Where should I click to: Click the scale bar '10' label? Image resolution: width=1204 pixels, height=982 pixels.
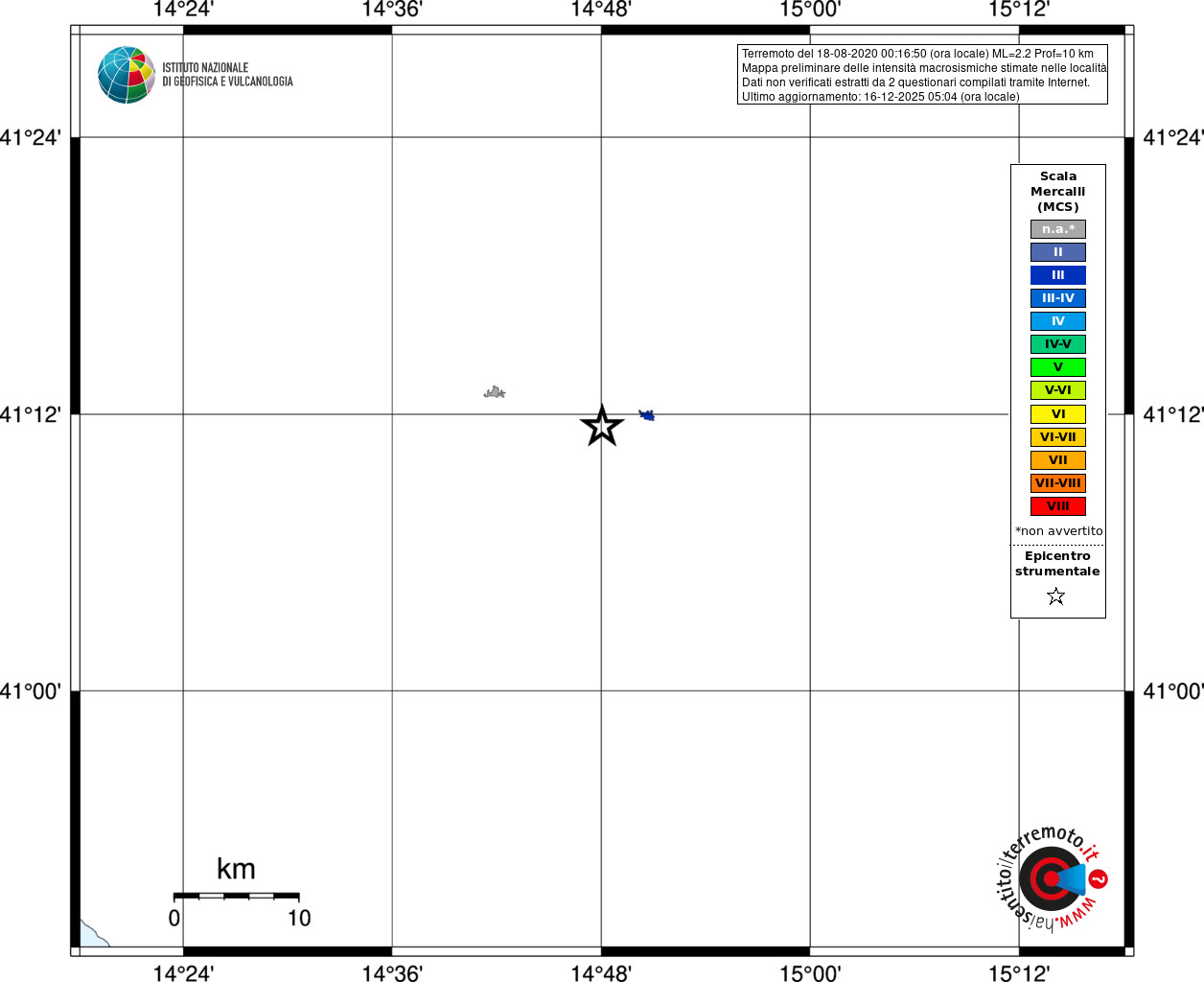pyautogui.click(x=299, y=919)
